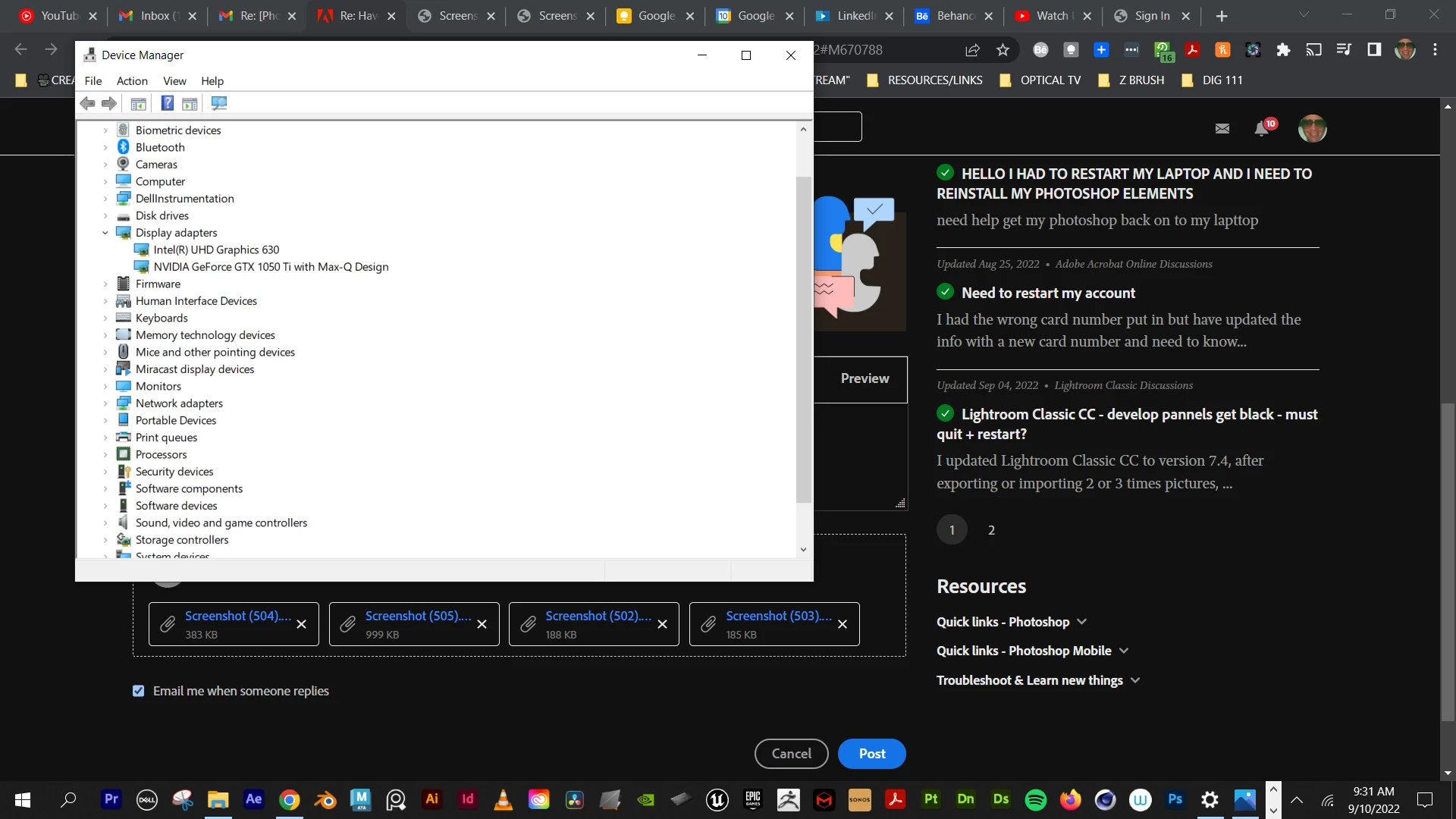The height and width of the screenshot is (819, 1456).
Task: Remove Screenshot (504) attachment
Action: point(302,624)
